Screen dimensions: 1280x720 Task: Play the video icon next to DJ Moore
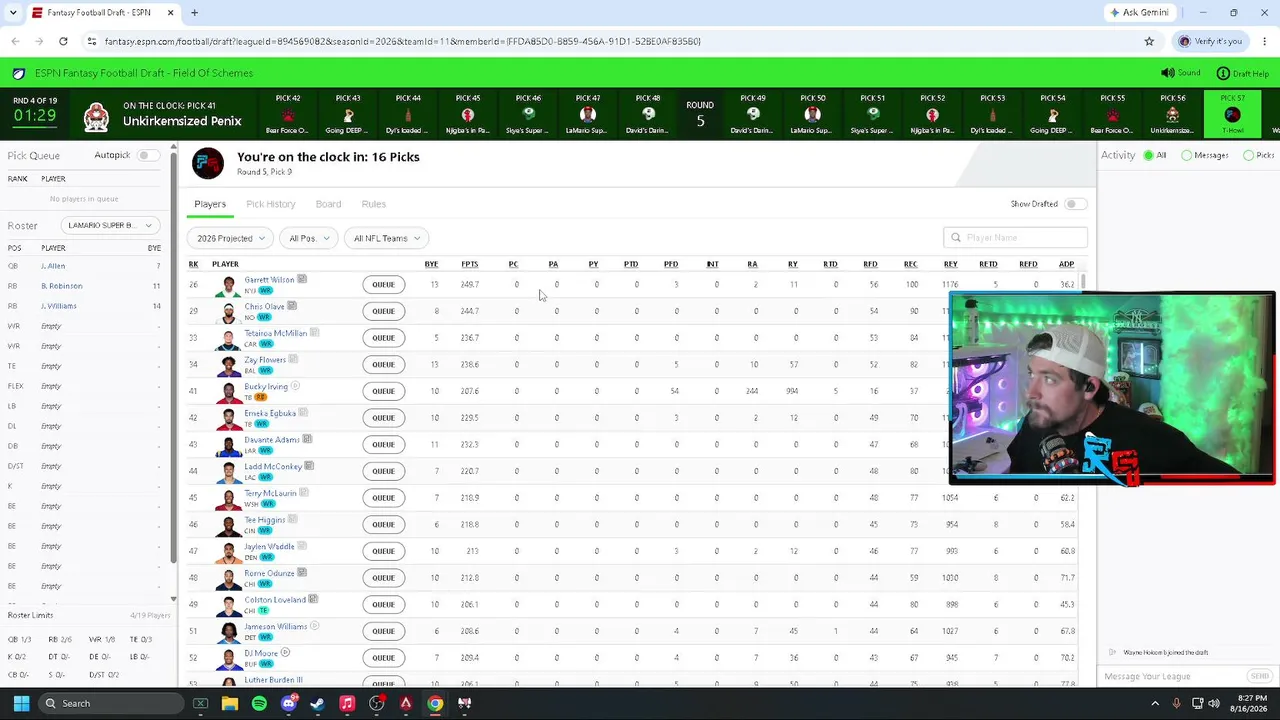[285, 652]
